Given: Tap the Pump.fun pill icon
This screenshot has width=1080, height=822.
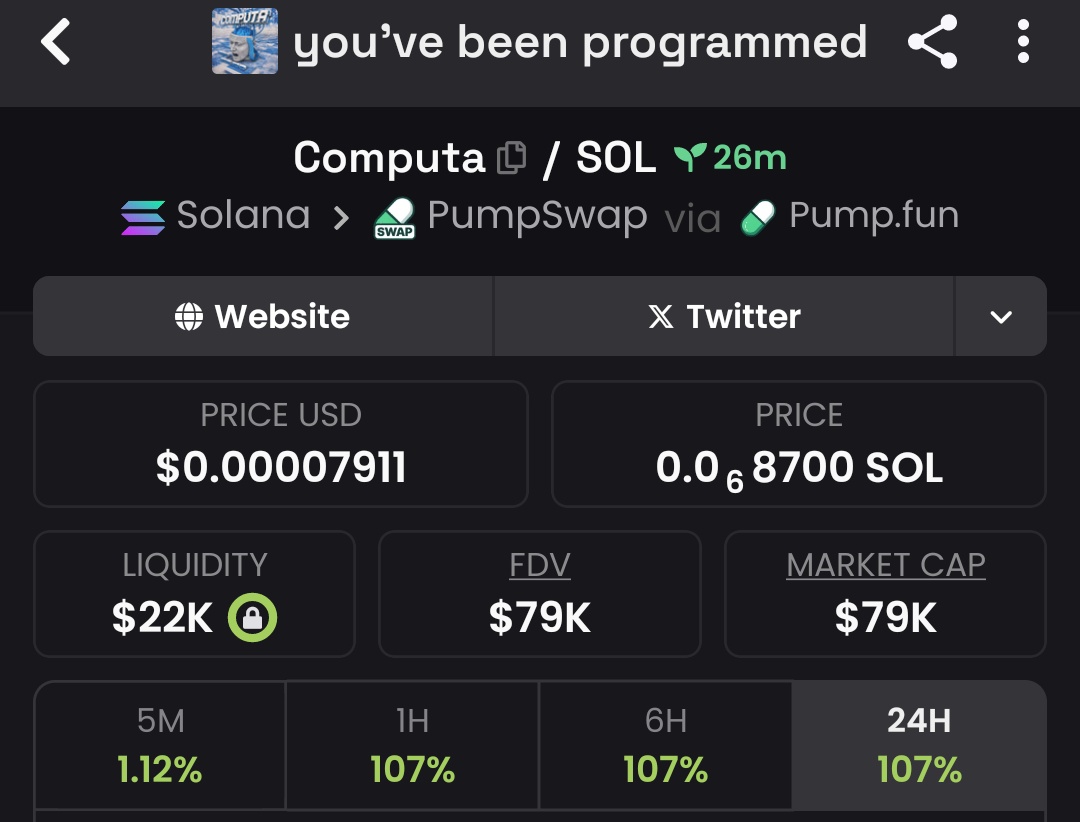Looking at the screenshot, I should 758,217.
